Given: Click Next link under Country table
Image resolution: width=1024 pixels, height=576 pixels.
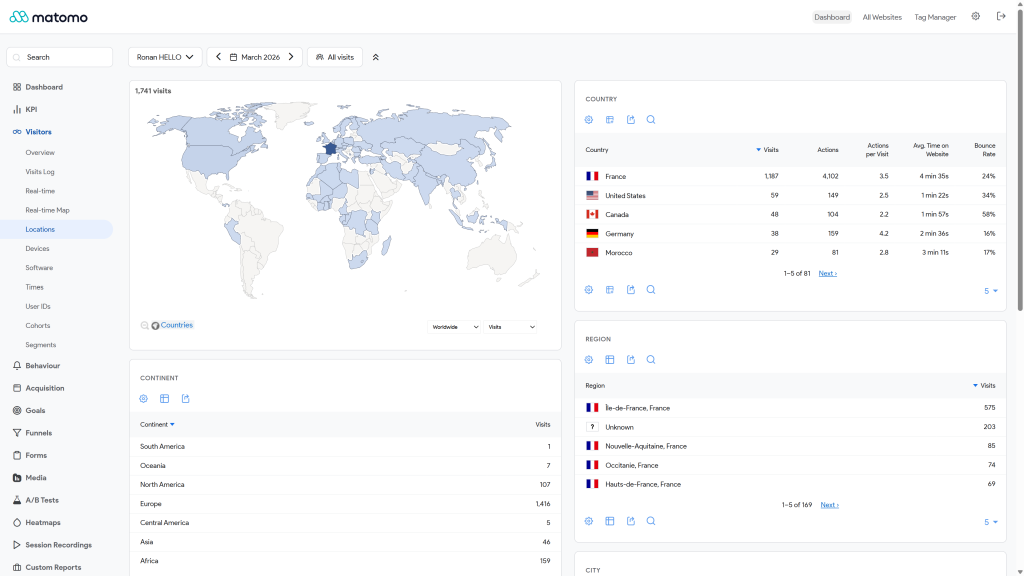Looking at the screenshot, I should pyautogui.click(x=827, y=274).
